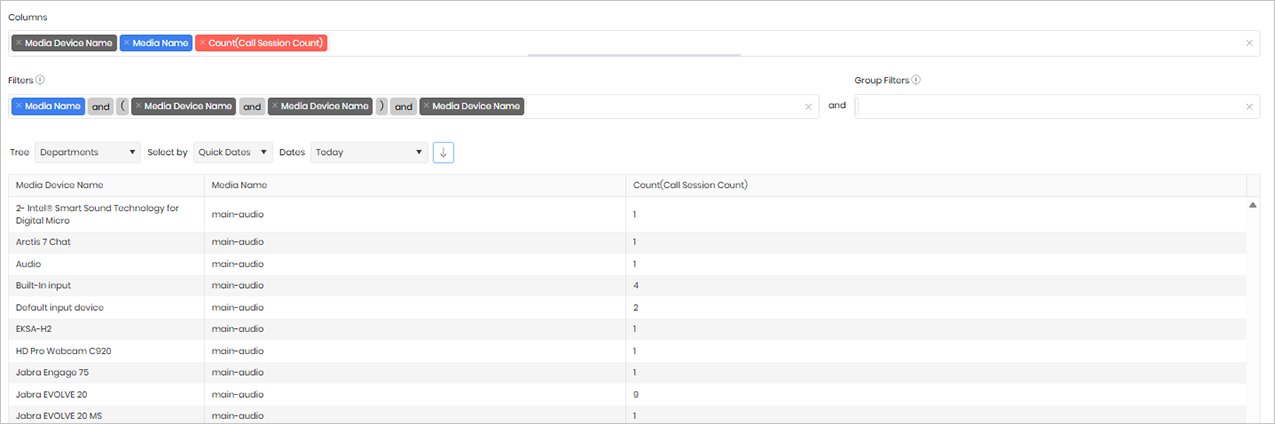Sort by Count(Call Session Count) column header
The height and width of the screenshot is (424, 1275).
[936, 185]
